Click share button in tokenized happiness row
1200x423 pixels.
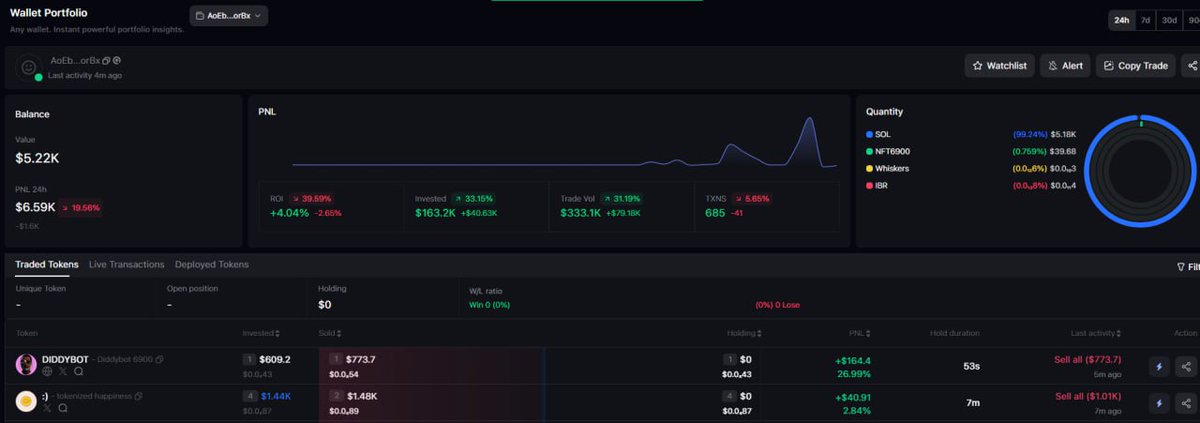1186,403
